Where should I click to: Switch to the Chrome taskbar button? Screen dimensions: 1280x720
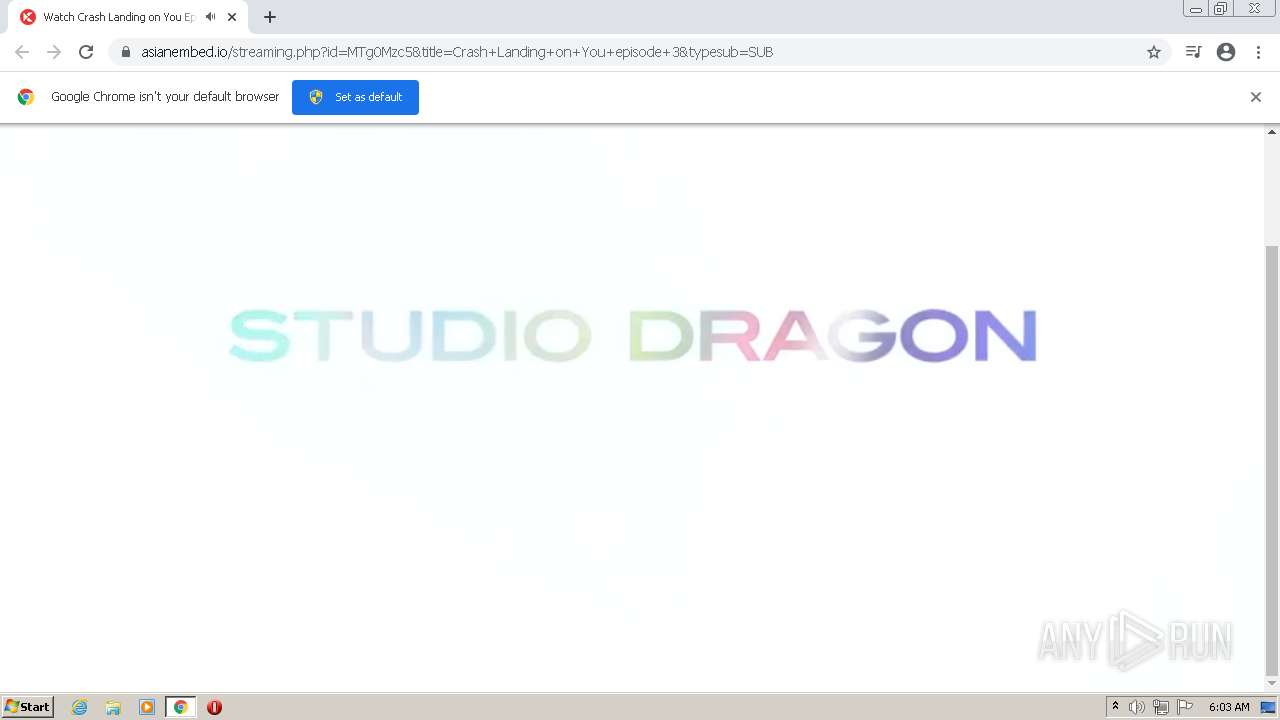coord(180,707)
